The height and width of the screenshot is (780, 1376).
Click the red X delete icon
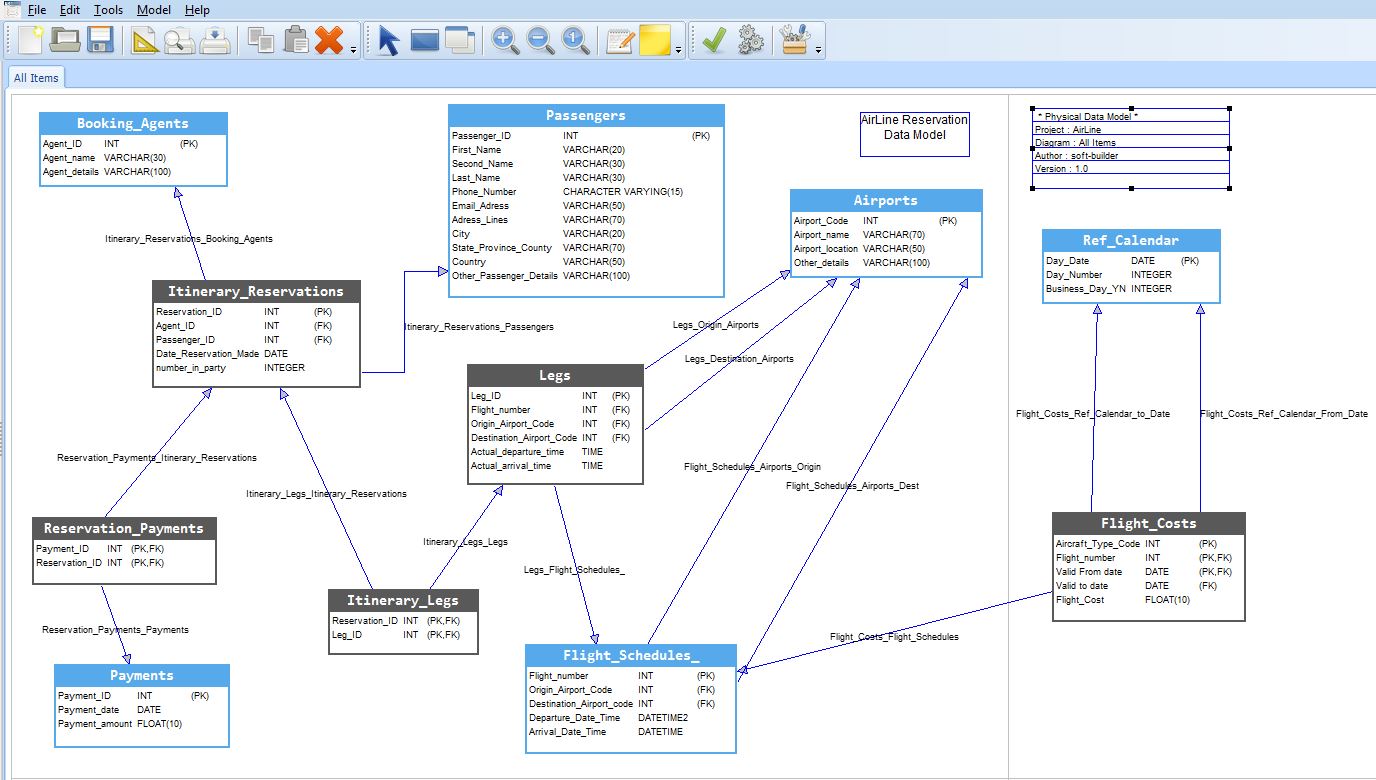point(328,41)
